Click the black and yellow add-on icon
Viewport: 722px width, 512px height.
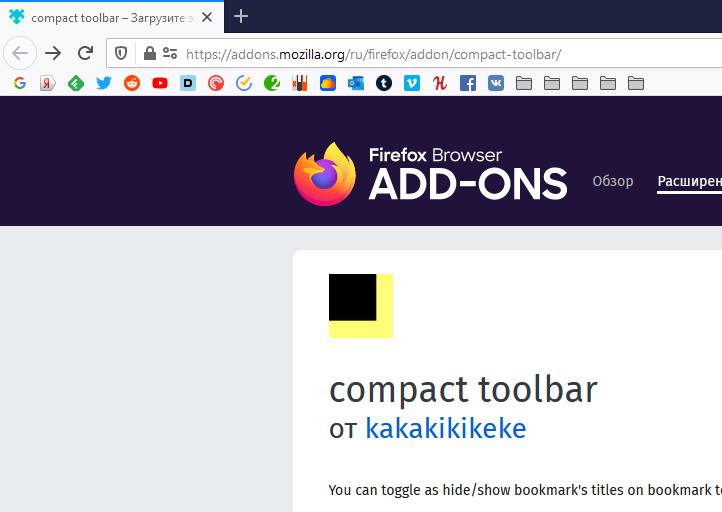point(361,306)
